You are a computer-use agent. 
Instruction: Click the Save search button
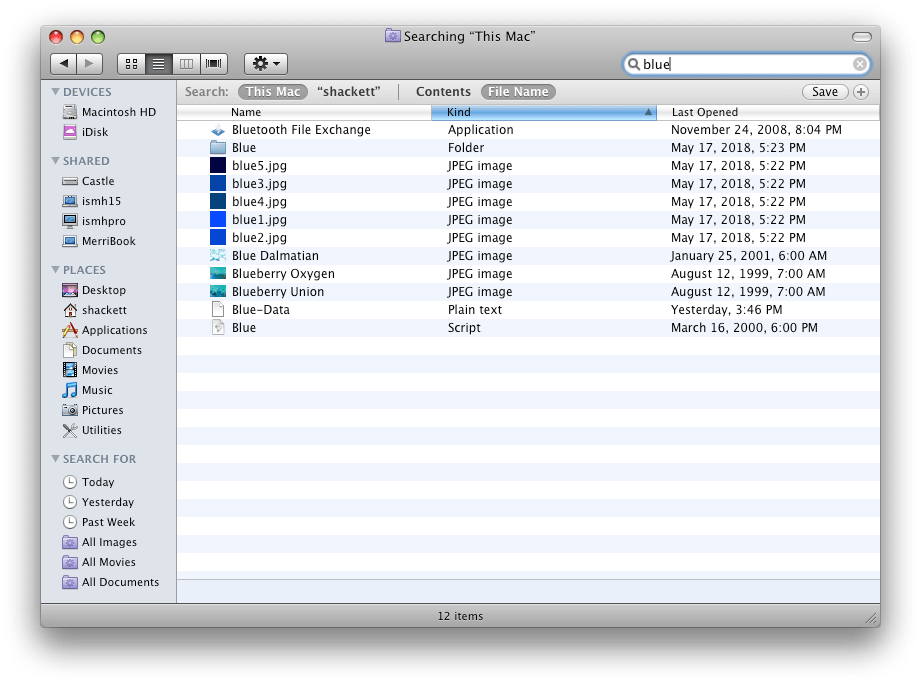(x=825, y=92)
